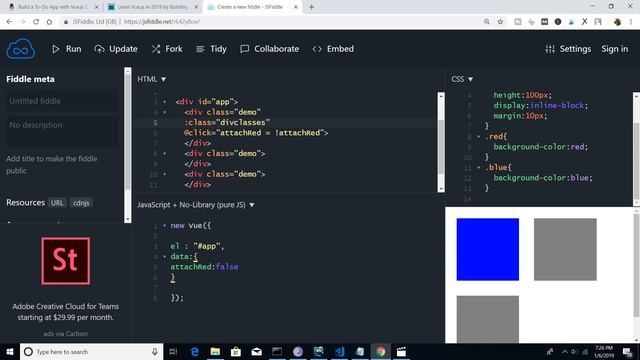Run the fiddle
Screen dimensions: 640x360
67,49
